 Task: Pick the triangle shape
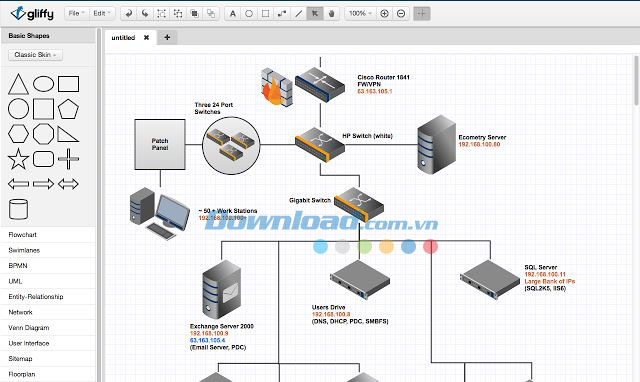point(18,84)
